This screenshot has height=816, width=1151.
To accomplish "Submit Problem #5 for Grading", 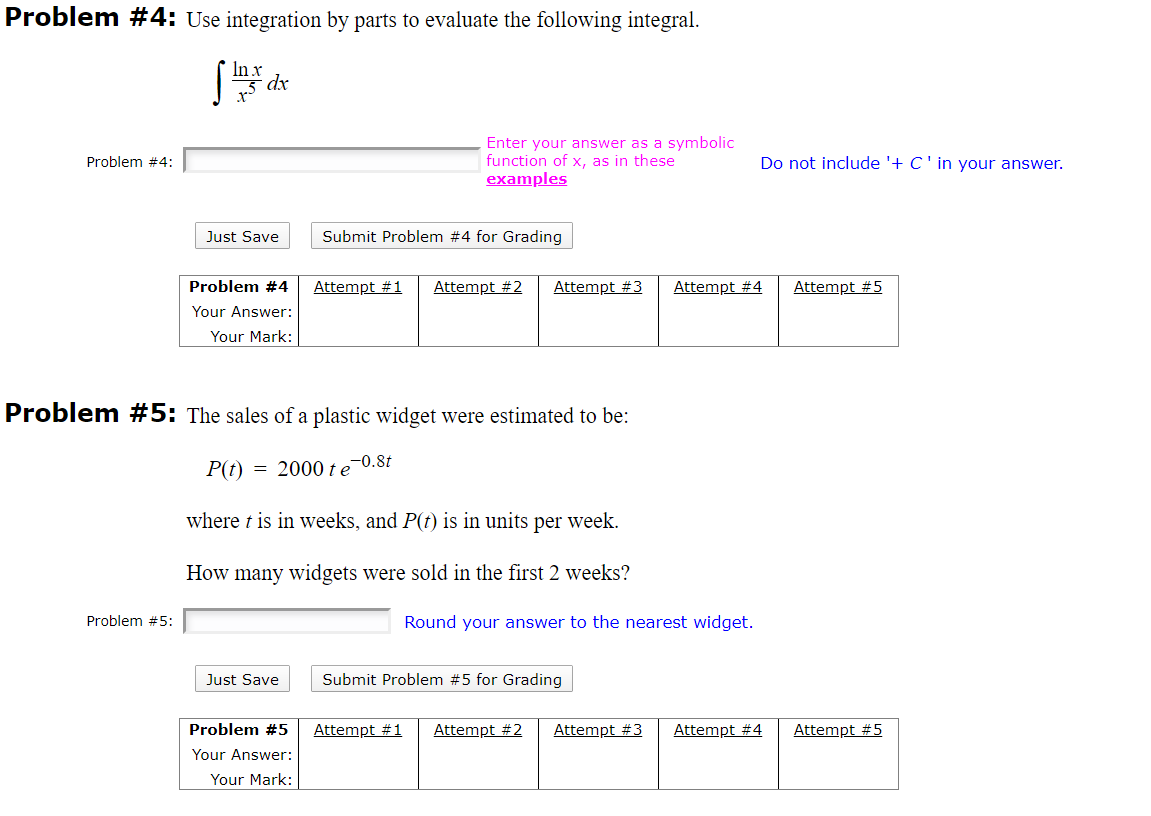I will (441, 678).
